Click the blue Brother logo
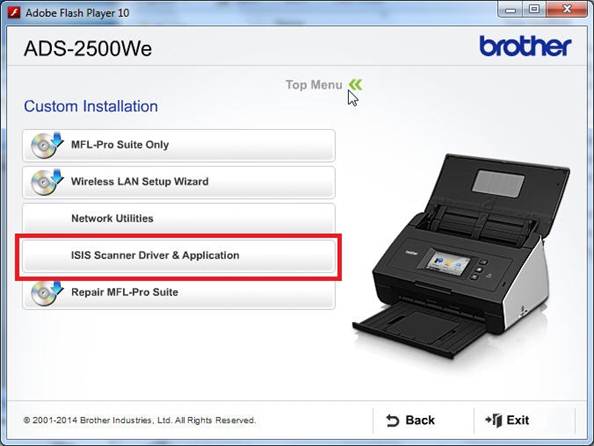 click(x=525, y=46)
